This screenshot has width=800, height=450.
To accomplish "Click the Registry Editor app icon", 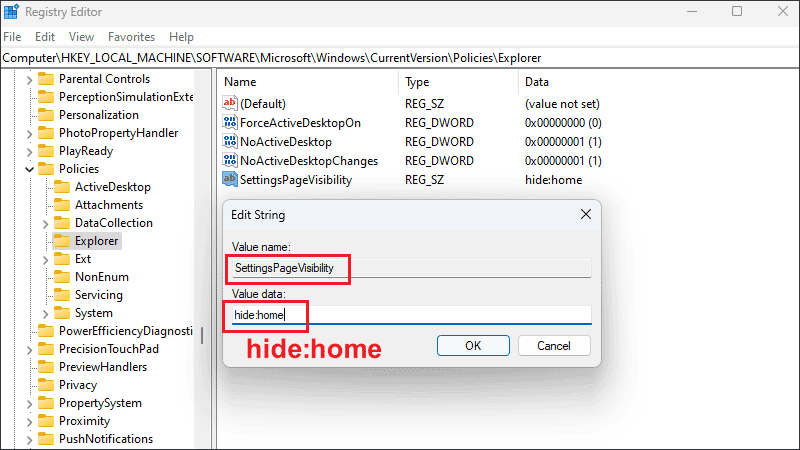I will 11,11.
